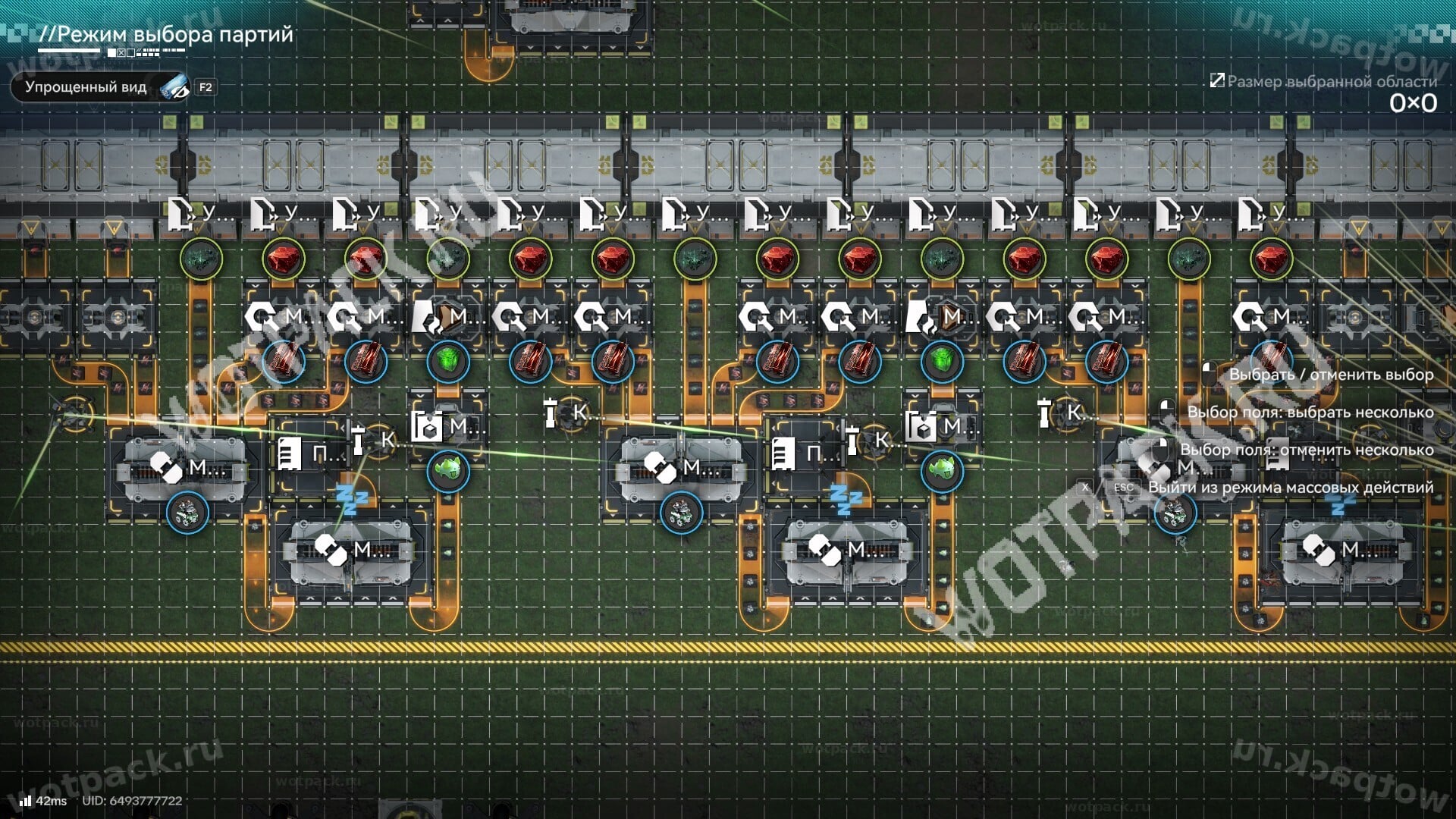Click the //Режим выбора партий mode title
Image resolution: width=1456 pixels, height=819 pixels.
point(166,35)
